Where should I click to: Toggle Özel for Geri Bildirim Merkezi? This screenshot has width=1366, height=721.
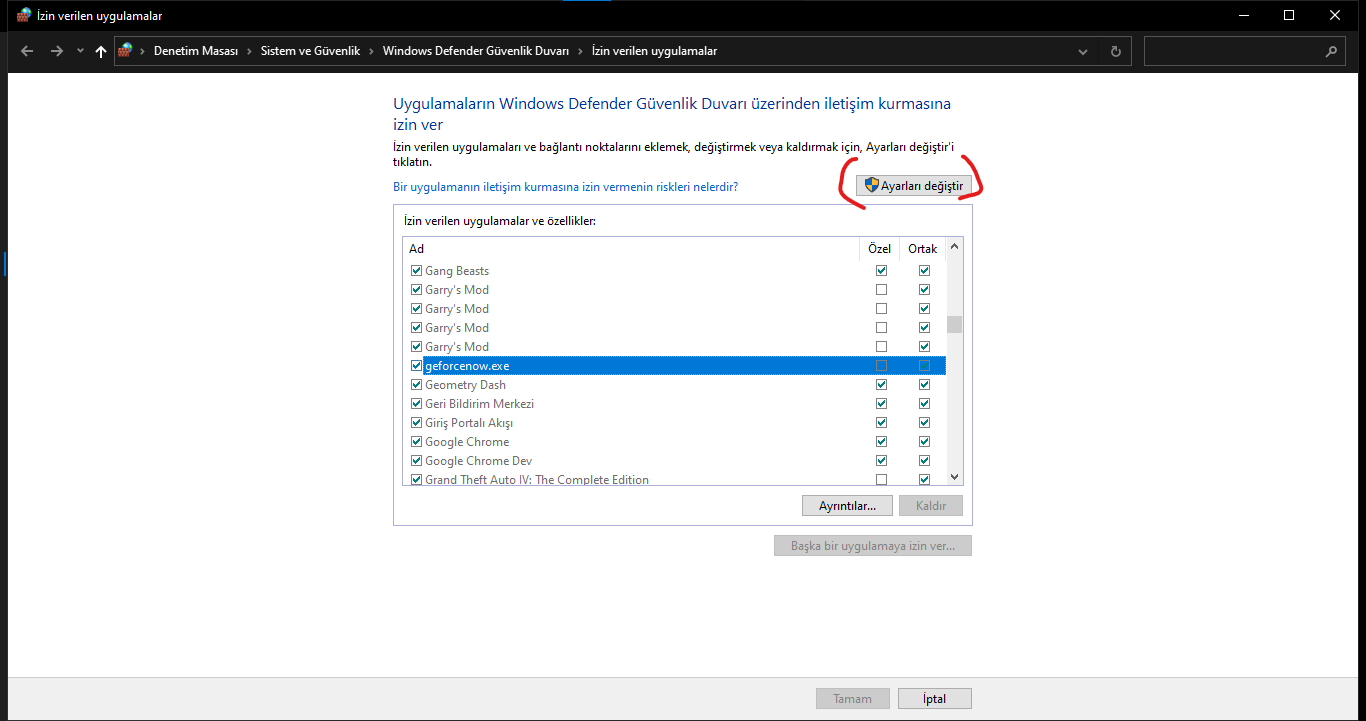[881, 404]
